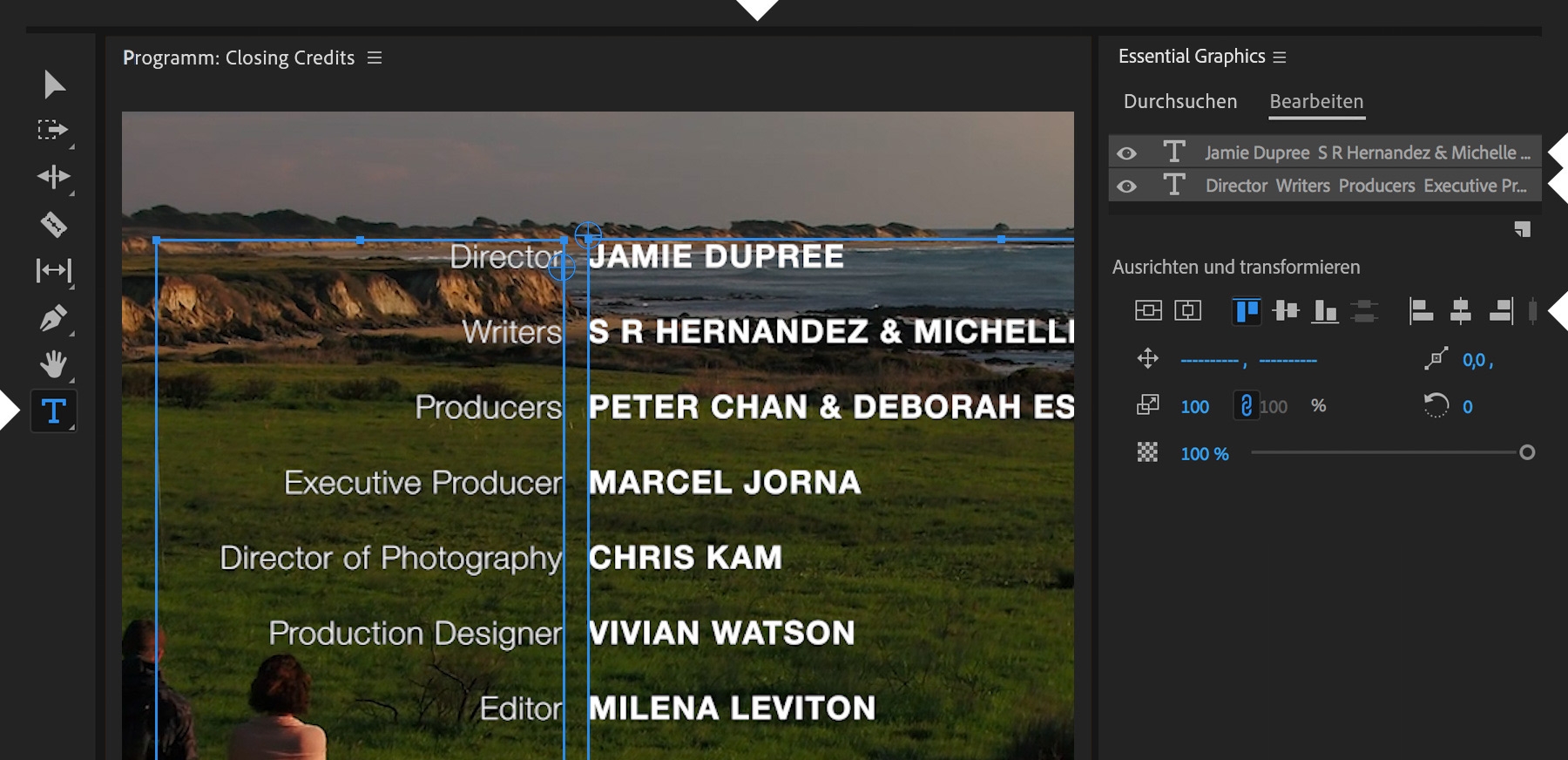Toggle the scale proportion lock link
This screenshot has height=760, width=1568.
click(x=1246, y=406)
